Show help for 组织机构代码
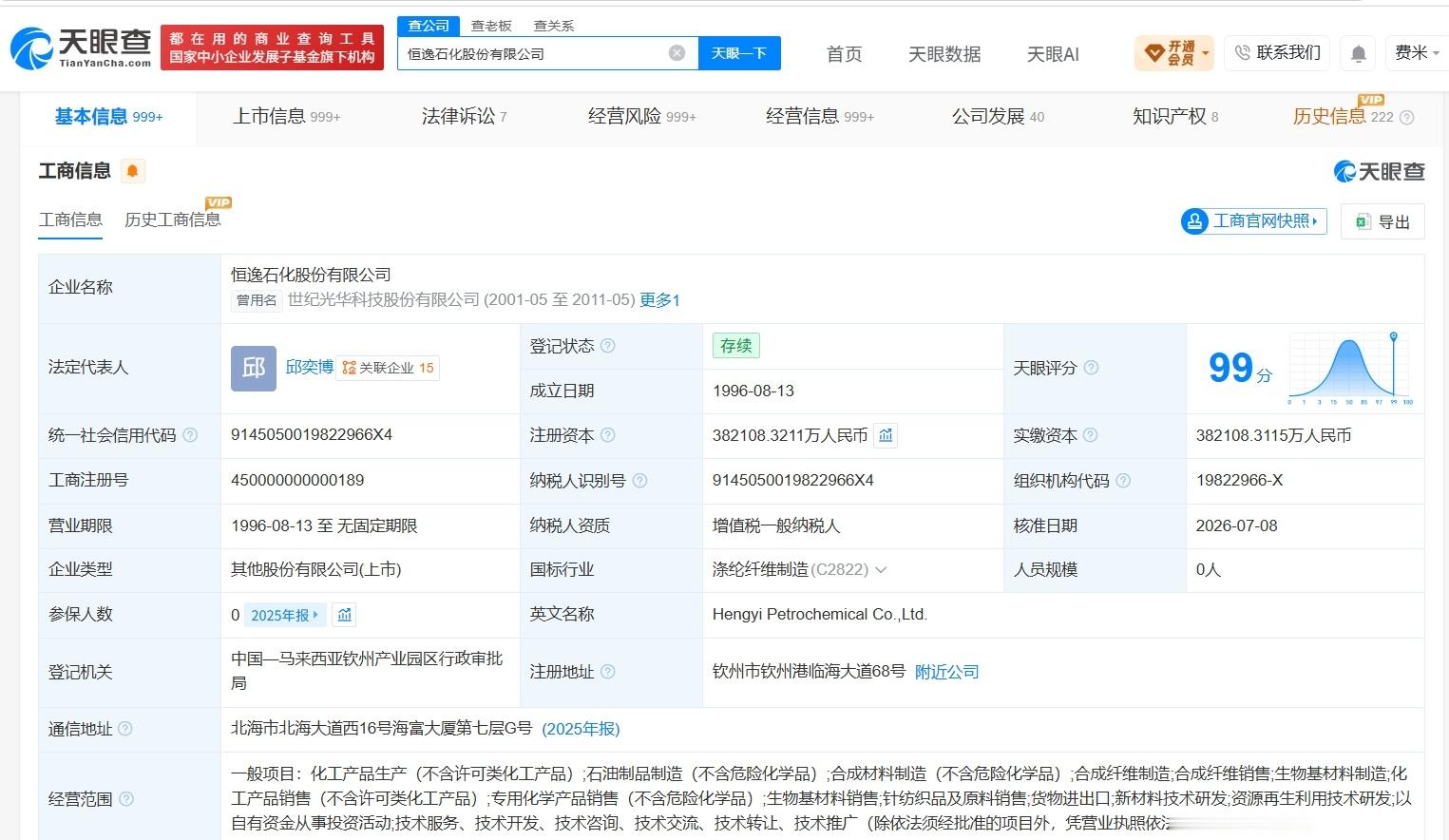 tap(1123, 481)
